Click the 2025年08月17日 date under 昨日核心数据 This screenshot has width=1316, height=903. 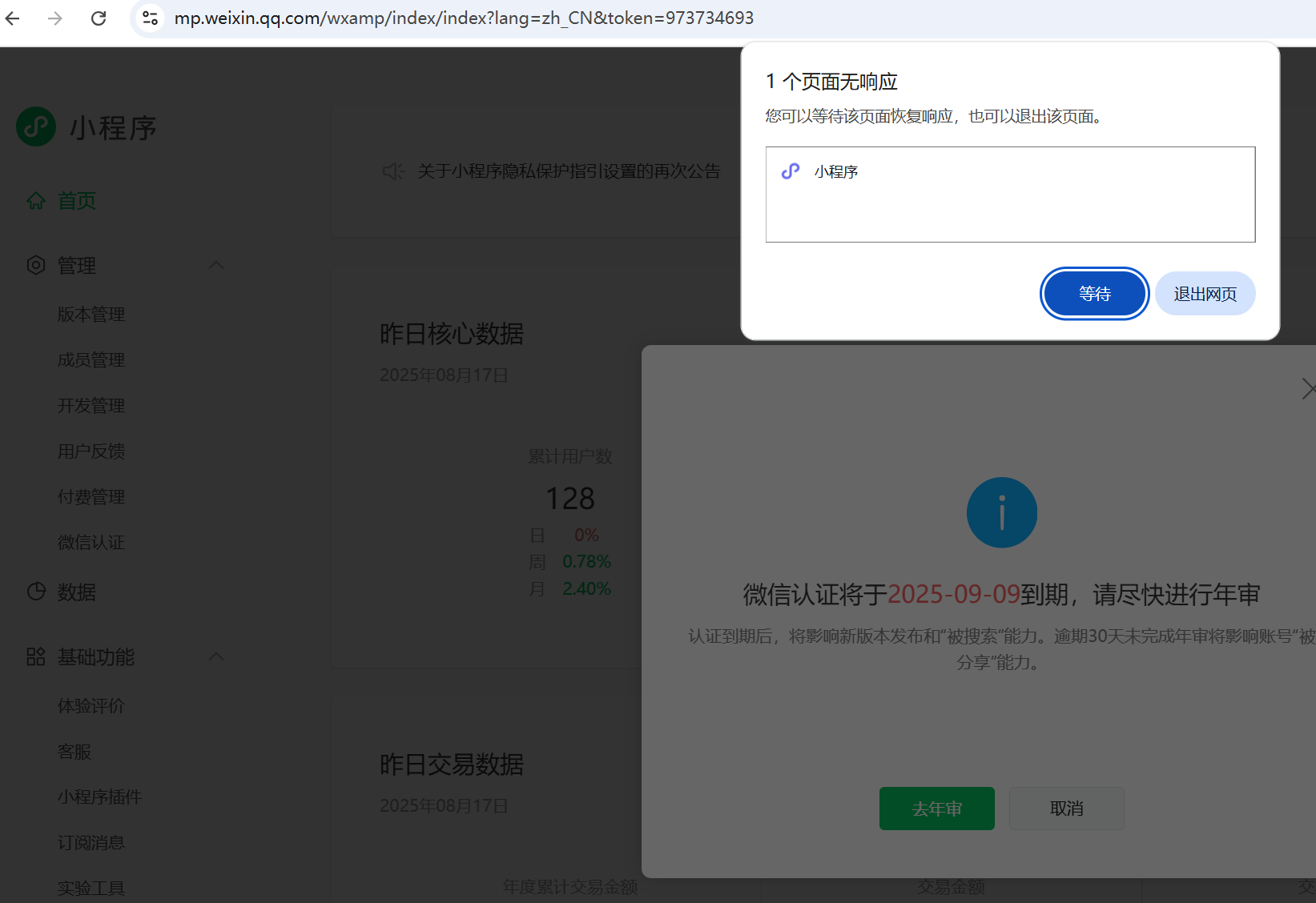point(444,375)
